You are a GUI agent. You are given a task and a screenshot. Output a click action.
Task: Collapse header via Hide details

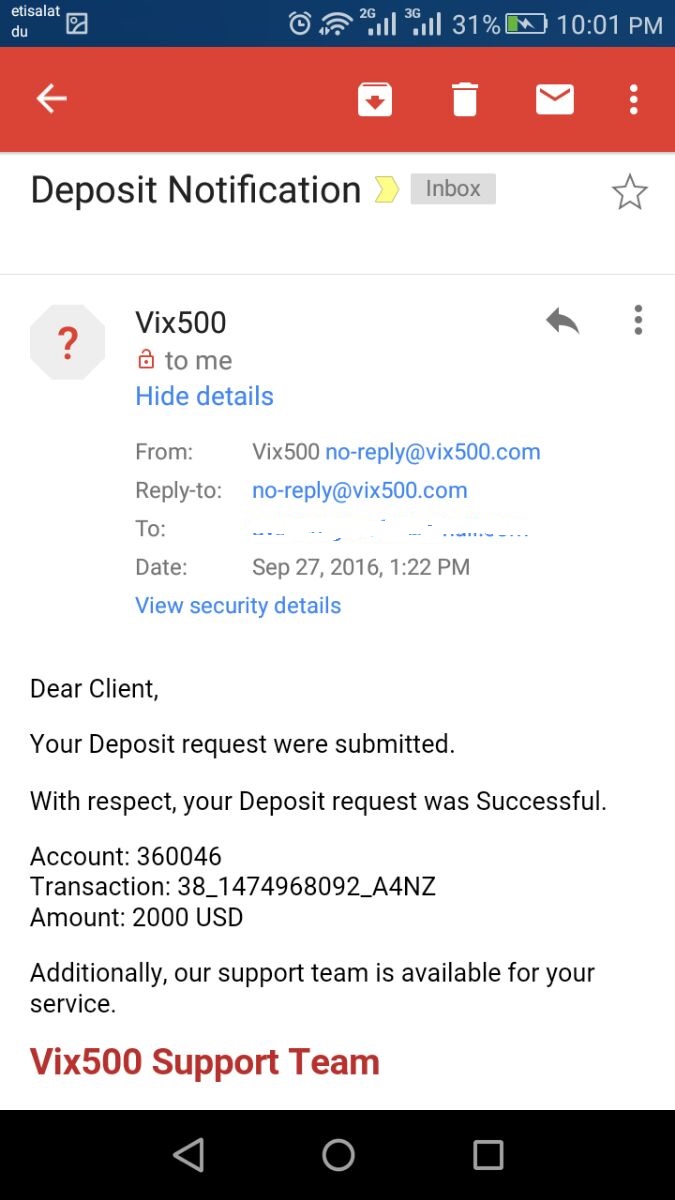click(204, 396)
